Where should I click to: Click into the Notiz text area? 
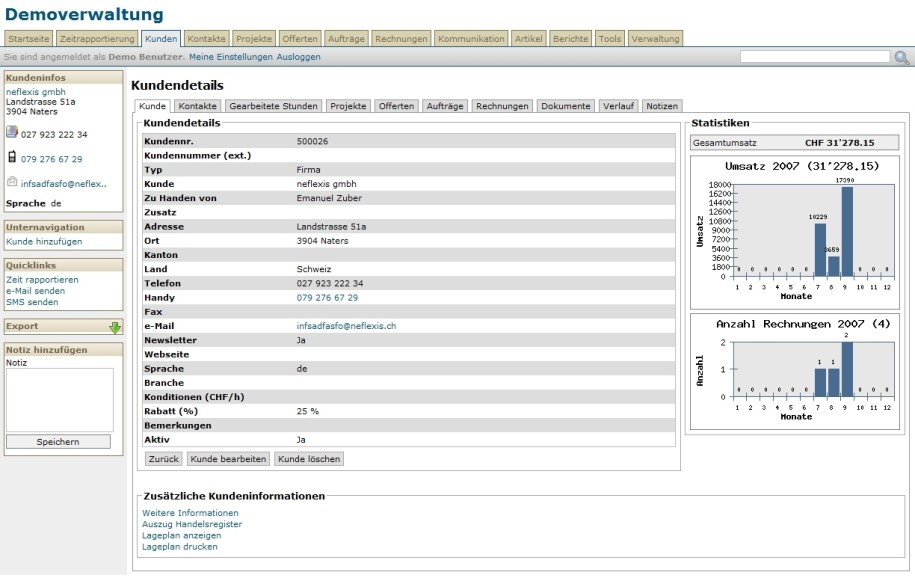click(60, 400)
